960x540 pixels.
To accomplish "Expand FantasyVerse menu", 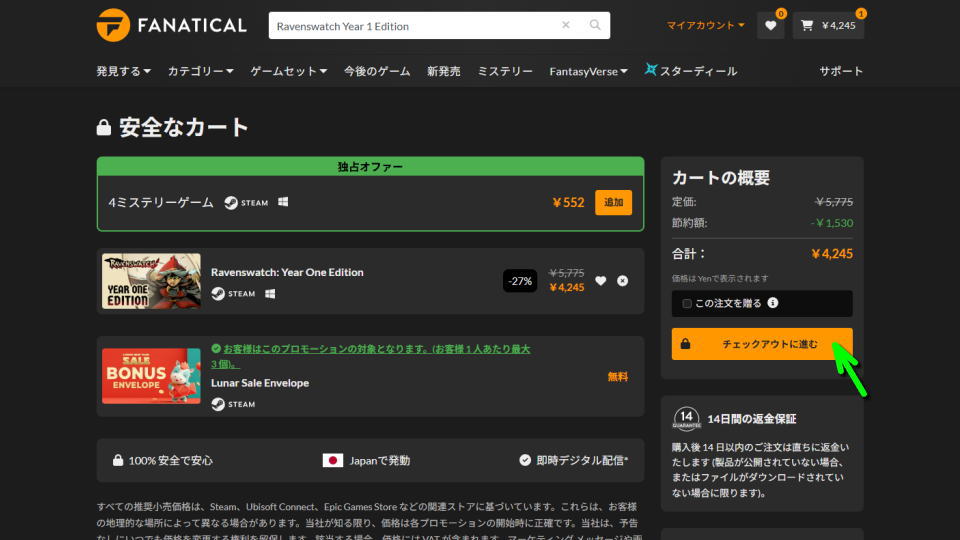I will (x=588, y=72).
